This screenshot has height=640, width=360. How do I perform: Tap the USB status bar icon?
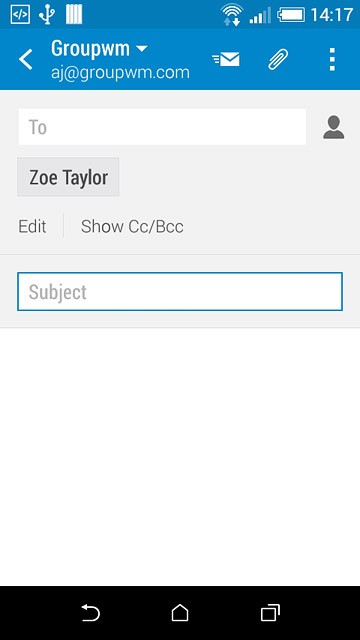pyautogui.click(x=47, y=15)
